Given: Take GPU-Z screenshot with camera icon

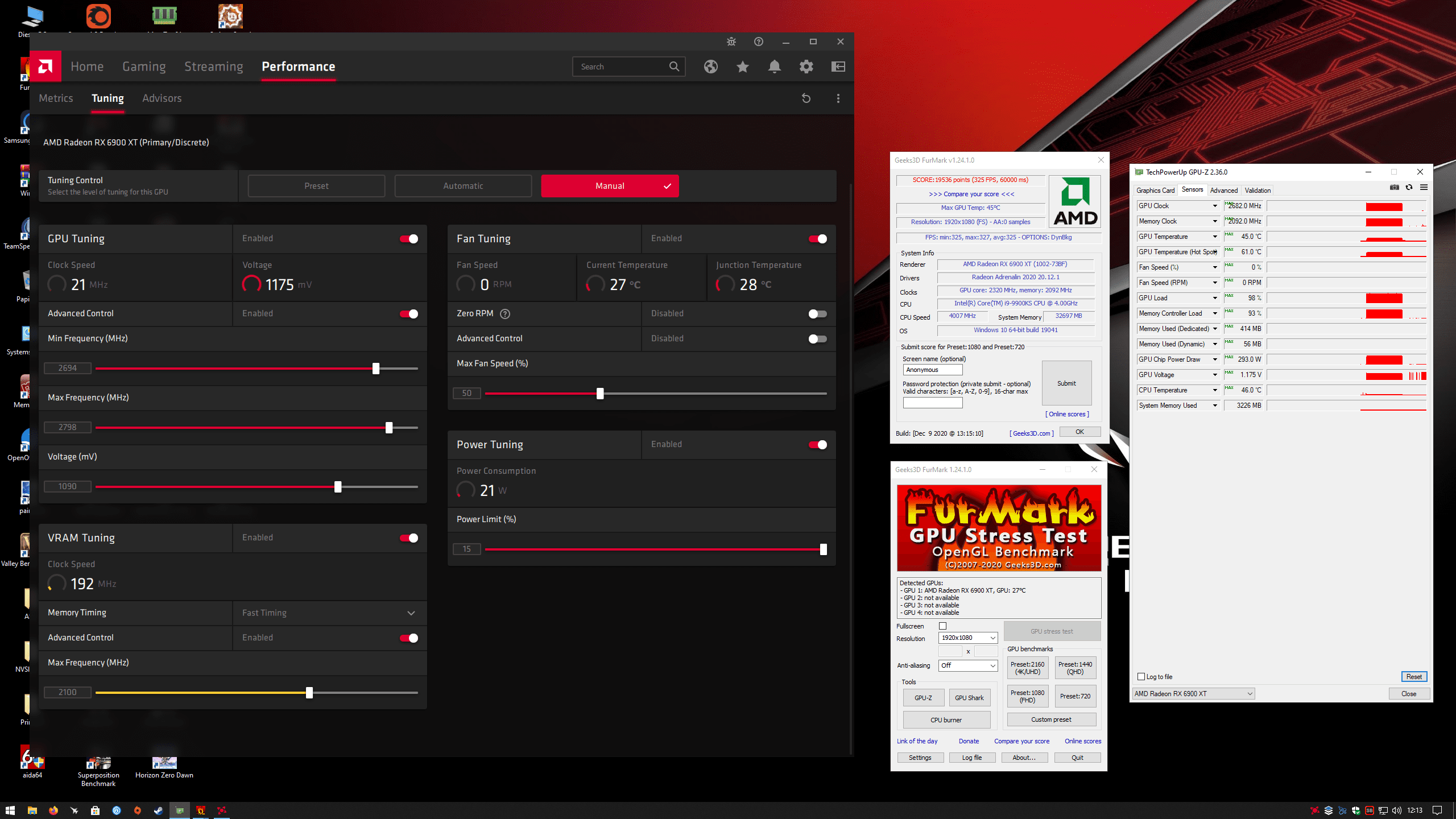Looking at the screenshot, I should [x=1395, y=187].
